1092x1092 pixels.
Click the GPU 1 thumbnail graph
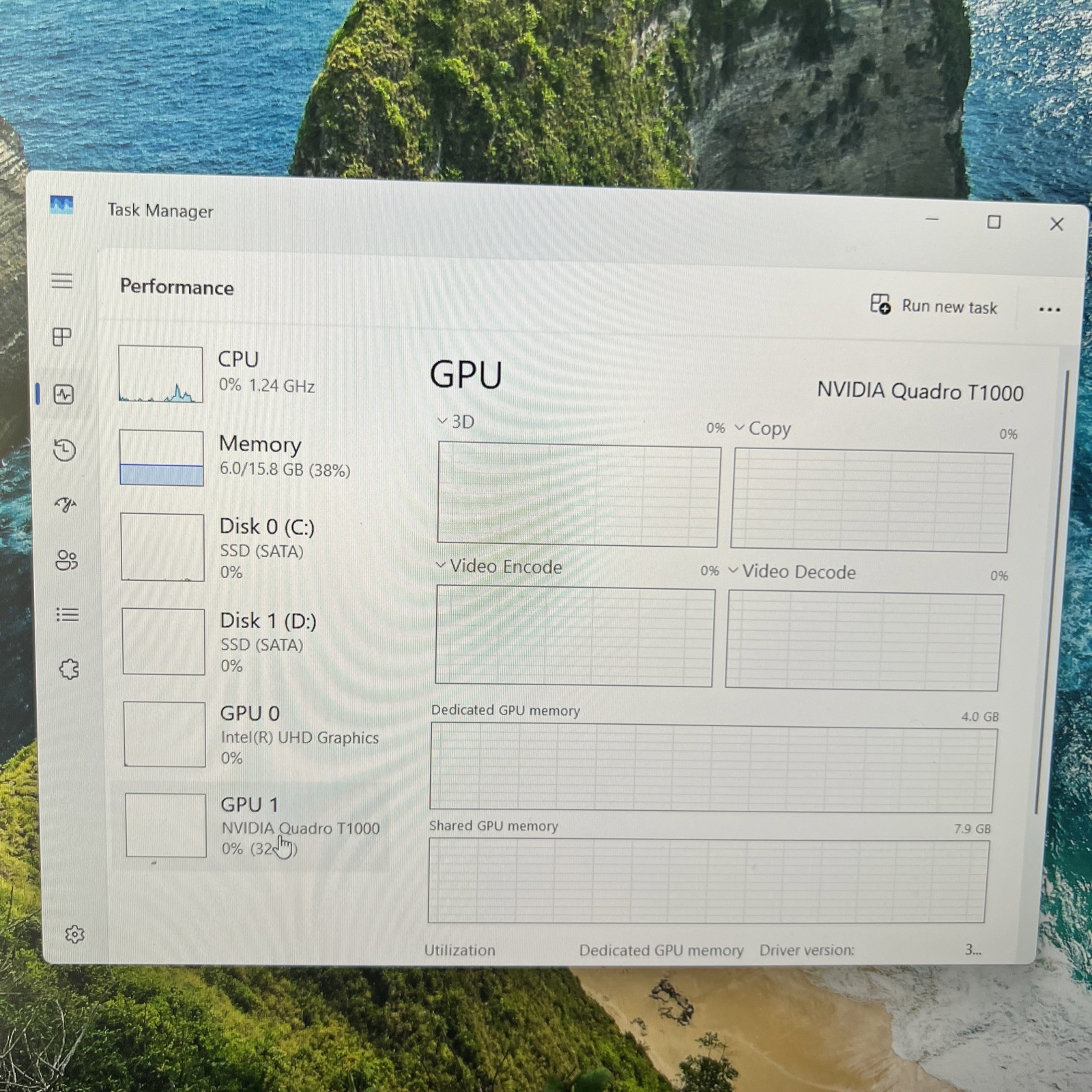166,825
